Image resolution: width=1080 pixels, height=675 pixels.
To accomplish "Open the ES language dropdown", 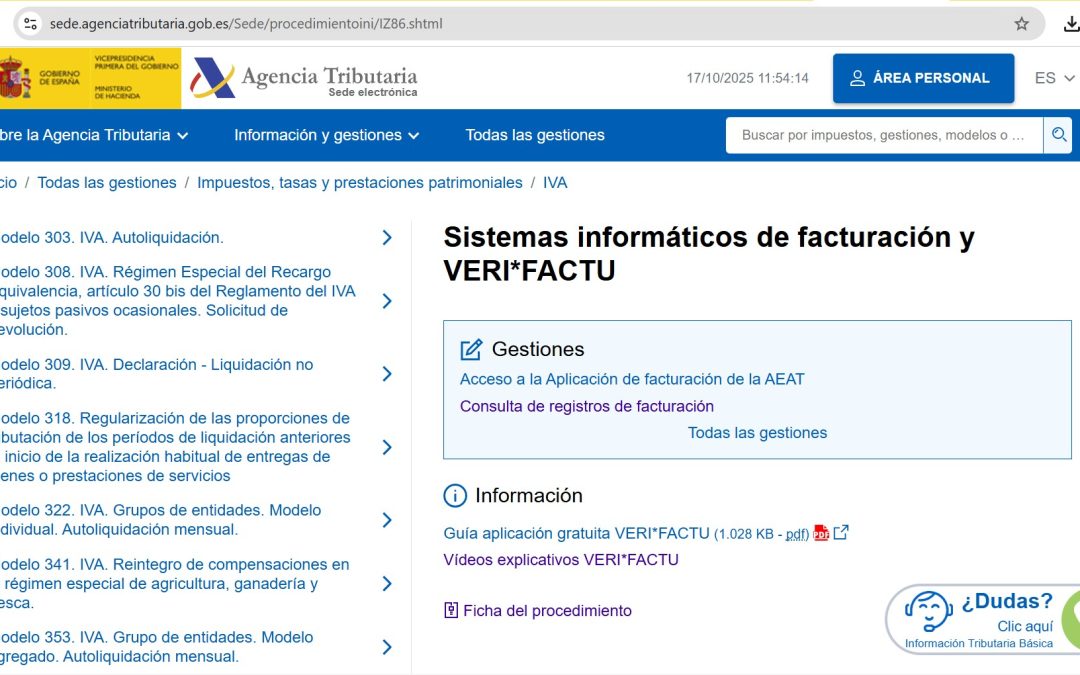I will pyautogui.click(x=1054, y=78).
